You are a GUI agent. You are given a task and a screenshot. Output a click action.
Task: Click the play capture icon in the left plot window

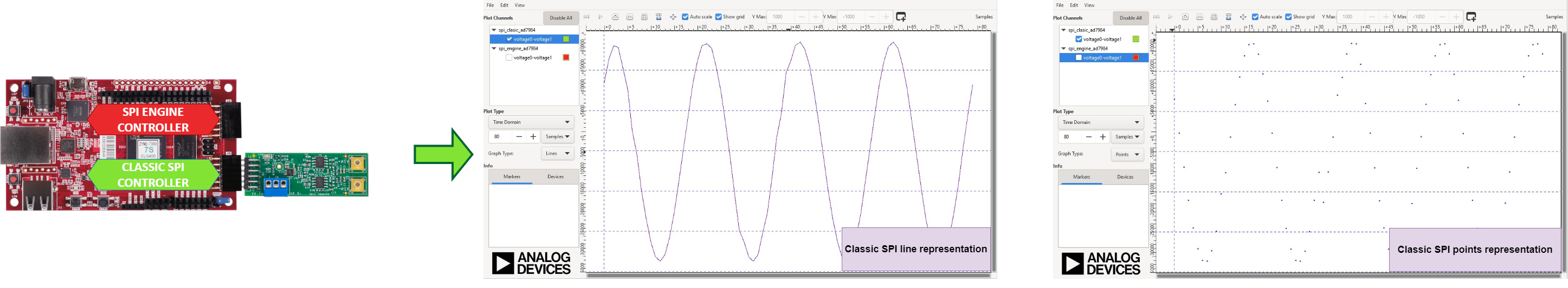(x=601, y=17)
